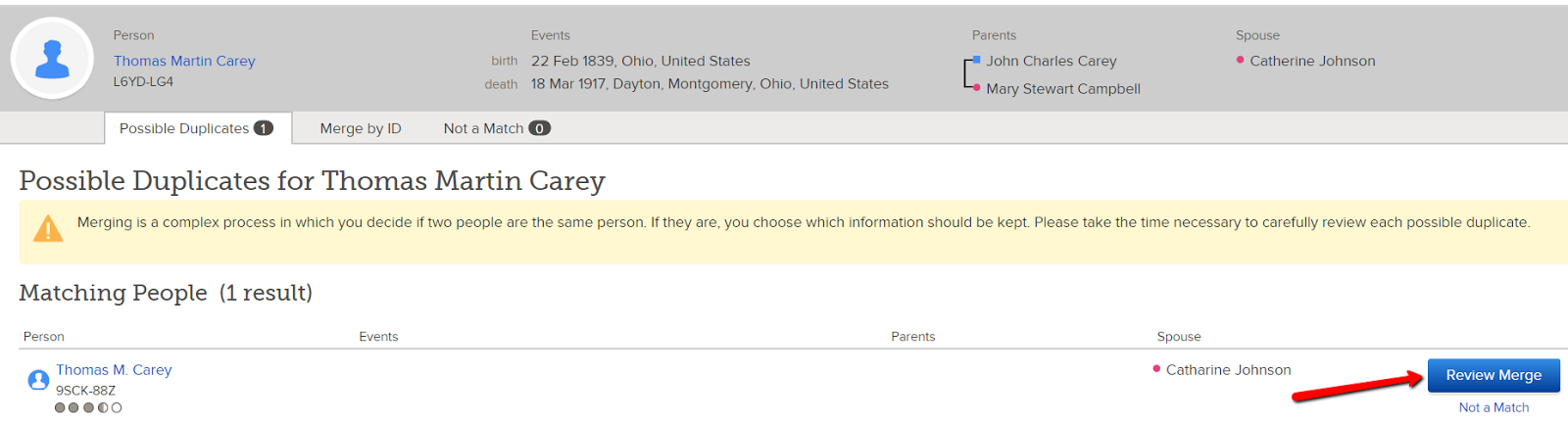Viewport: 1568px width, 422px height.
Task: Click the pink dot beside Mary Stewart Campbell
Action: [x=977, y=88]
